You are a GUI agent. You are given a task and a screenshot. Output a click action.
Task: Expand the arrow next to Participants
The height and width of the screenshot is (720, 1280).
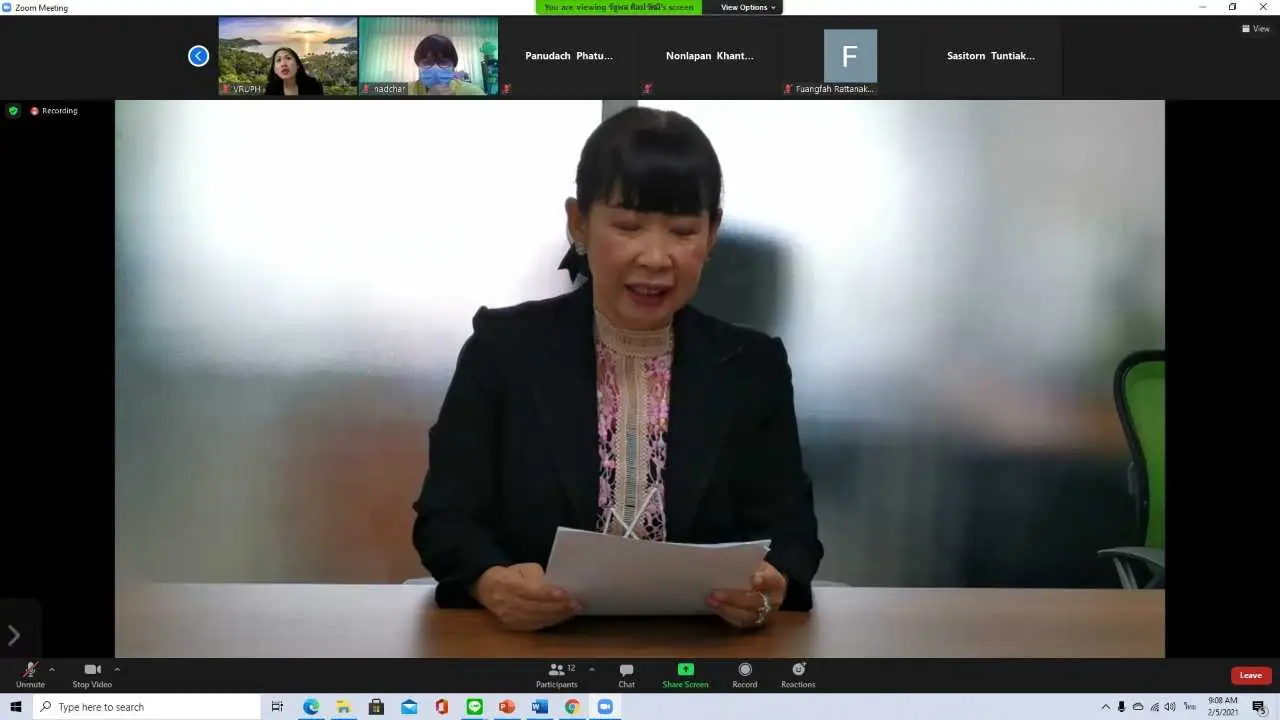tap(591, 669)
